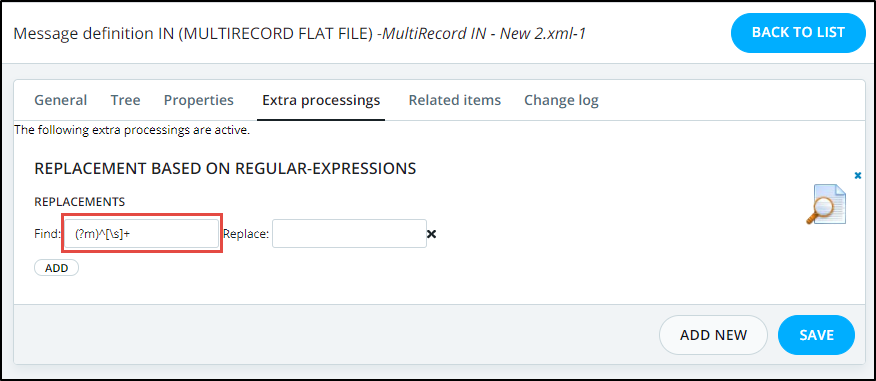The image size is (876, 381).
Task: Click into the empty Replace field
Action: pos(349,234)
